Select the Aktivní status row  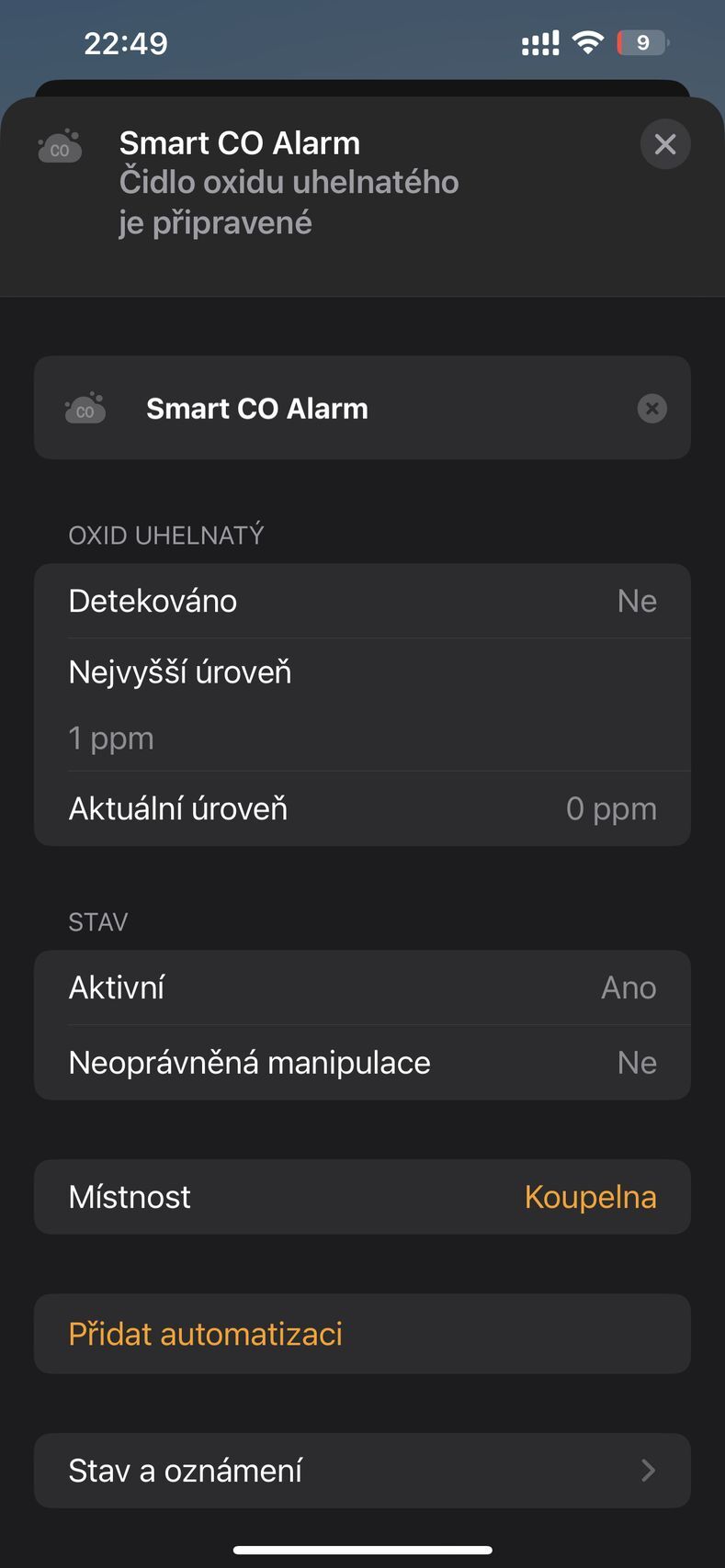click(362, 987)
